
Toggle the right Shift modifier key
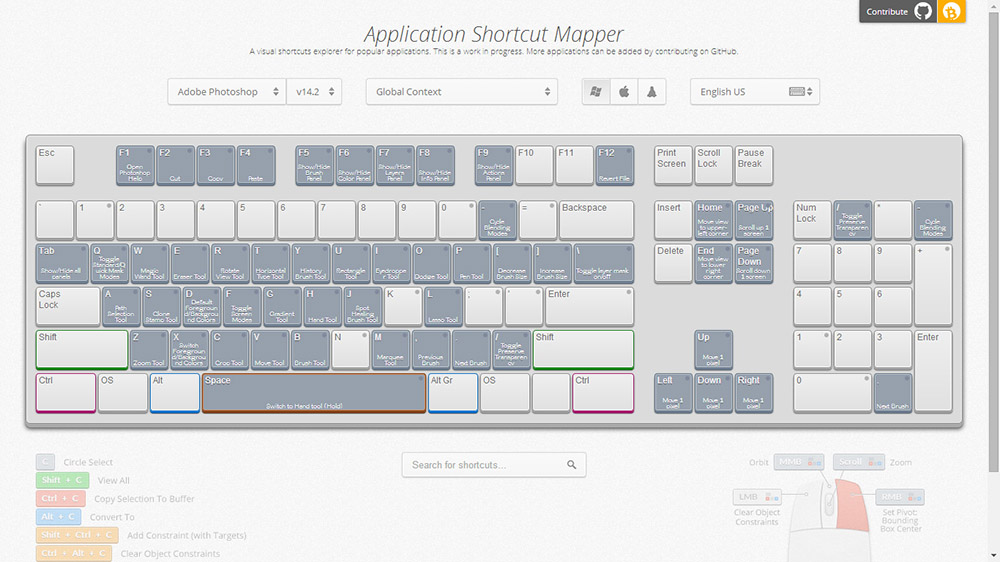click(583, 349)
